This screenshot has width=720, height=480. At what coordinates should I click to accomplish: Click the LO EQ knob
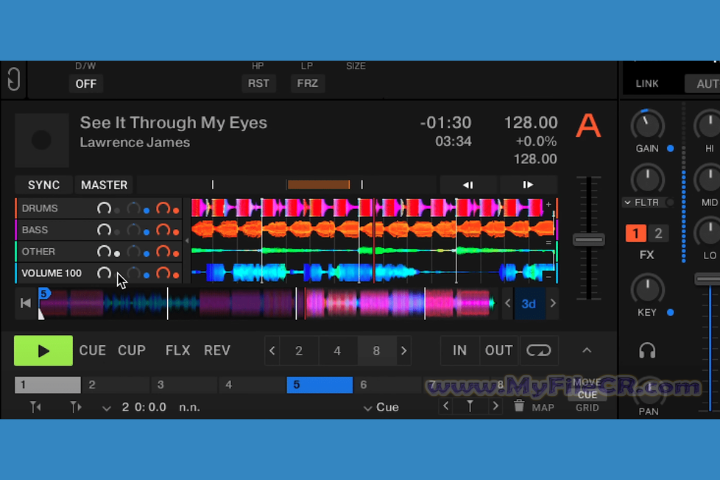click(x=709, y=232)
